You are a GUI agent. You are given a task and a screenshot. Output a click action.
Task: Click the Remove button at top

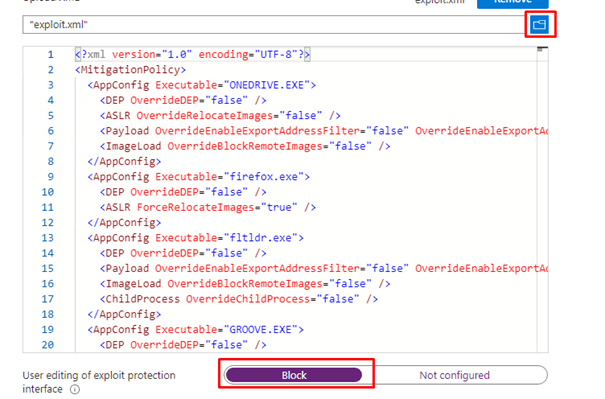[512, 3]
